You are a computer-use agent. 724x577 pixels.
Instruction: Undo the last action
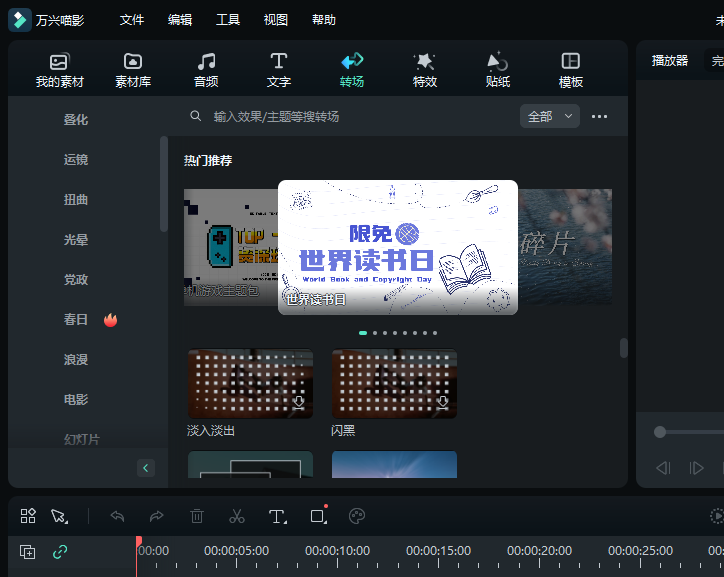pos(117,516)
